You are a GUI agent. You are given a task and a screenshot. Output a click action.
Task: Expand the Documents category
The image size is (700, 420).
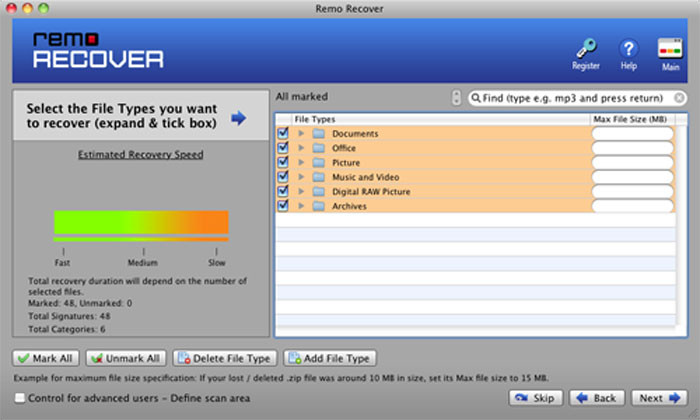[301, 133]
